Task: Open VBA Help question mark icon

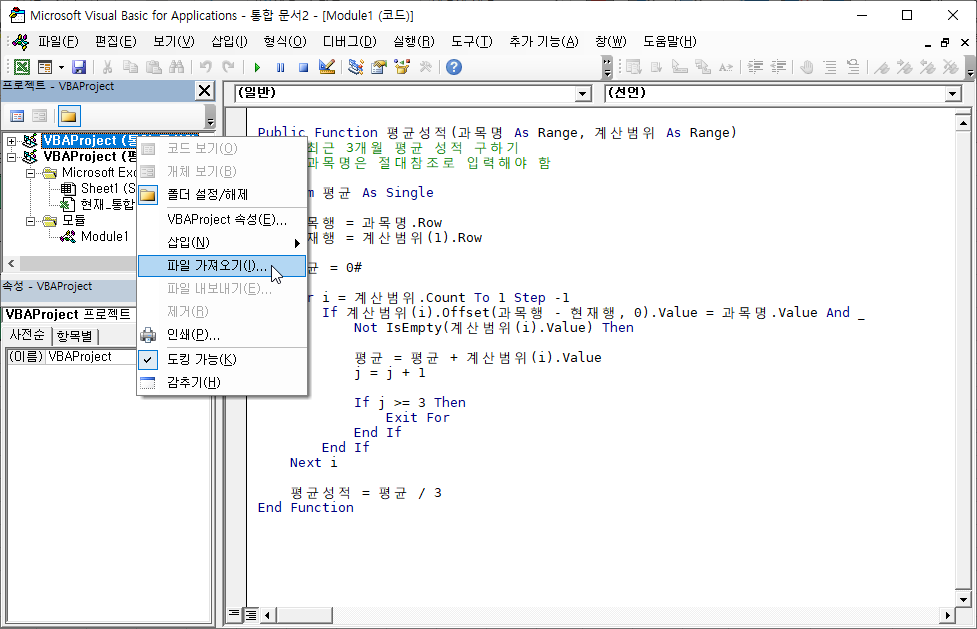Action: 454,67
